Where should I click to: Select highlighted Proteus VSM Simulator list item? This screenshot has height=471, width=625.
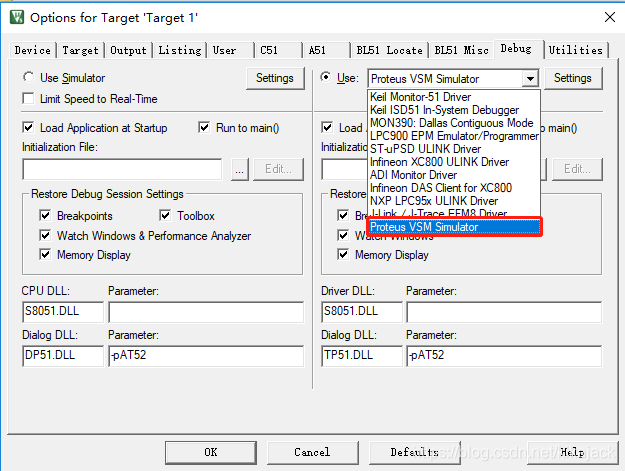[x=454, y=227]
